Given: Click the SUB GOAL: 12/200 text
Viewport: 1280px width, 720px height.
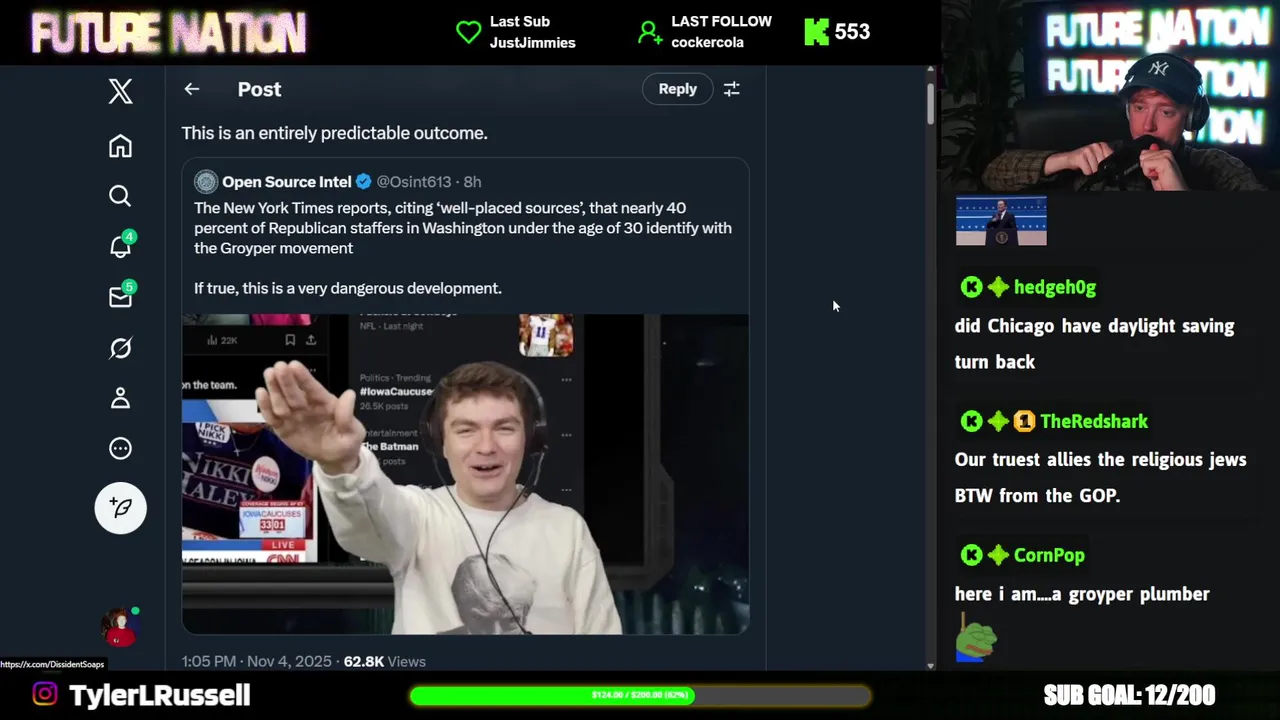Looking at the screenshot, I should tap(1129, 695).
